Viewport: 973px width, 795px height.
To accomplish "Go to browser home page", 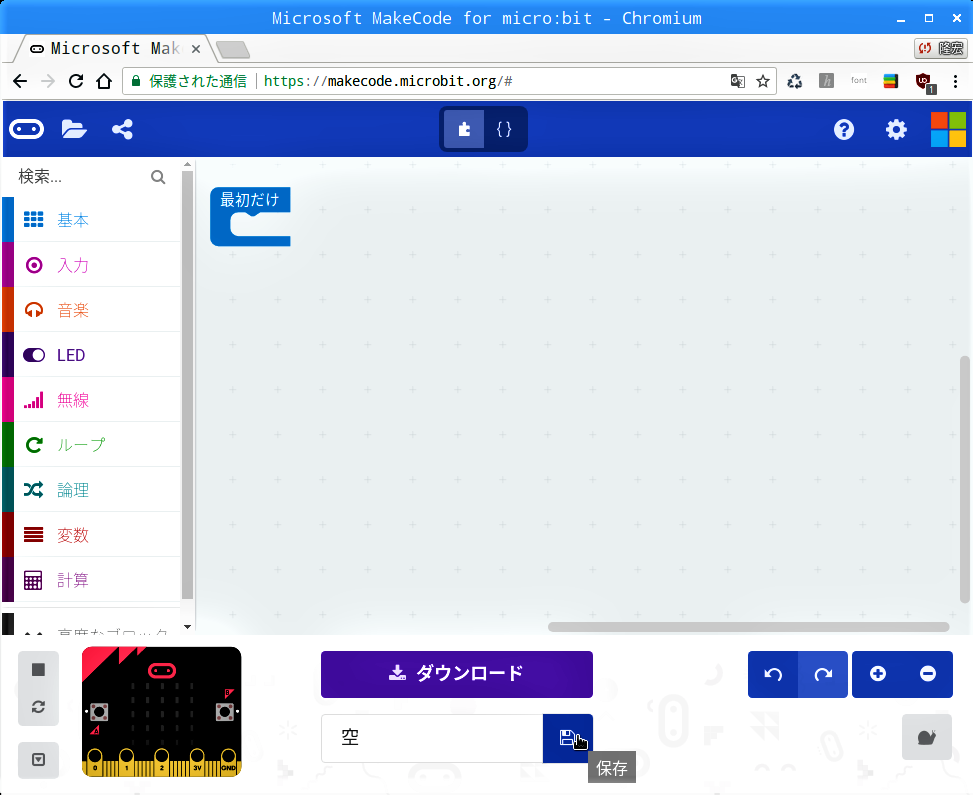I will [x=104, y=81].
